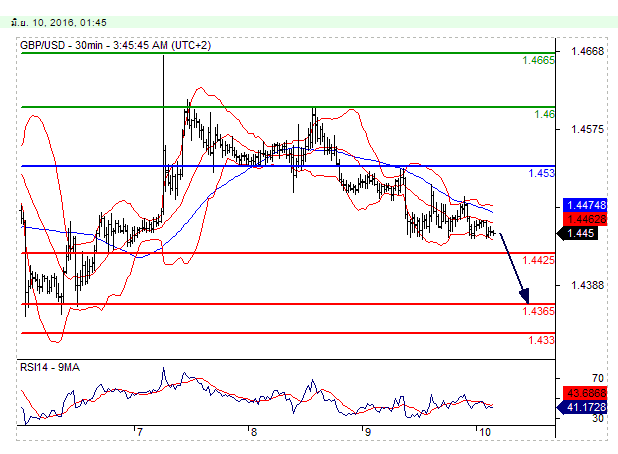
Task: Click the red 1.44628 price tag
Action: tap(585, 219)
